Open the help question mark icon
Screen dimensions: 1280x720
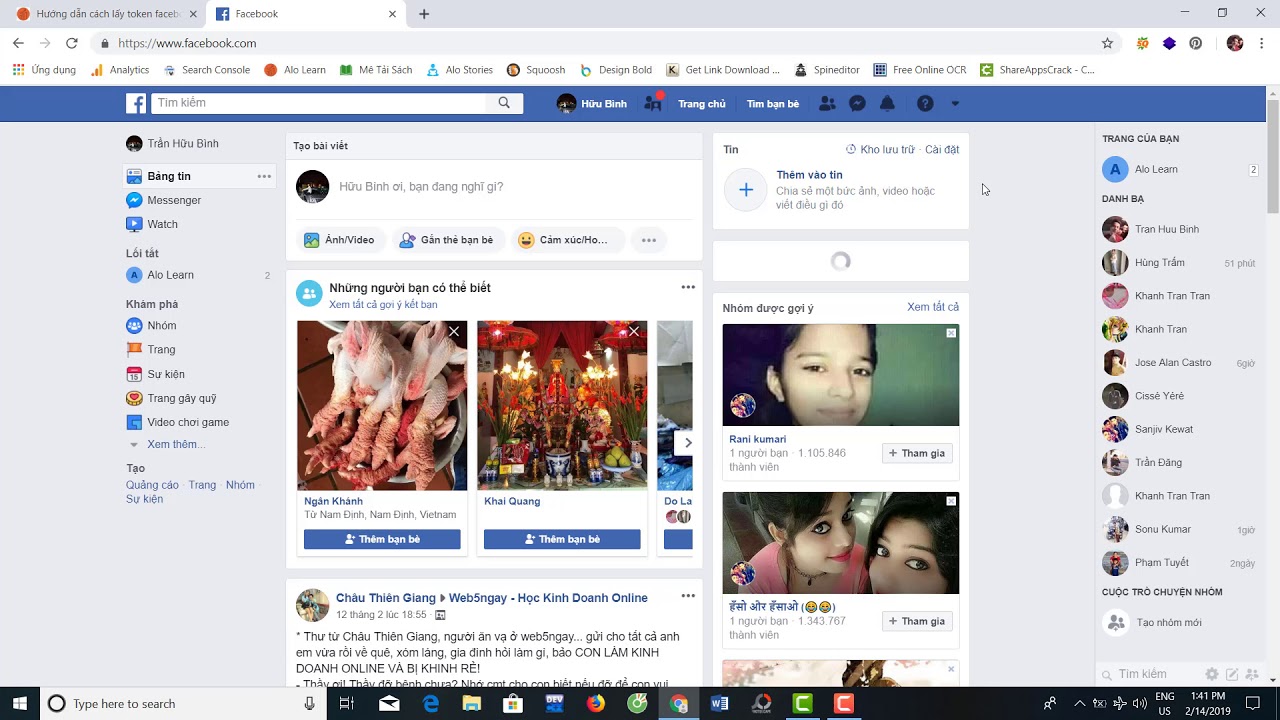(x=925, y=103)
